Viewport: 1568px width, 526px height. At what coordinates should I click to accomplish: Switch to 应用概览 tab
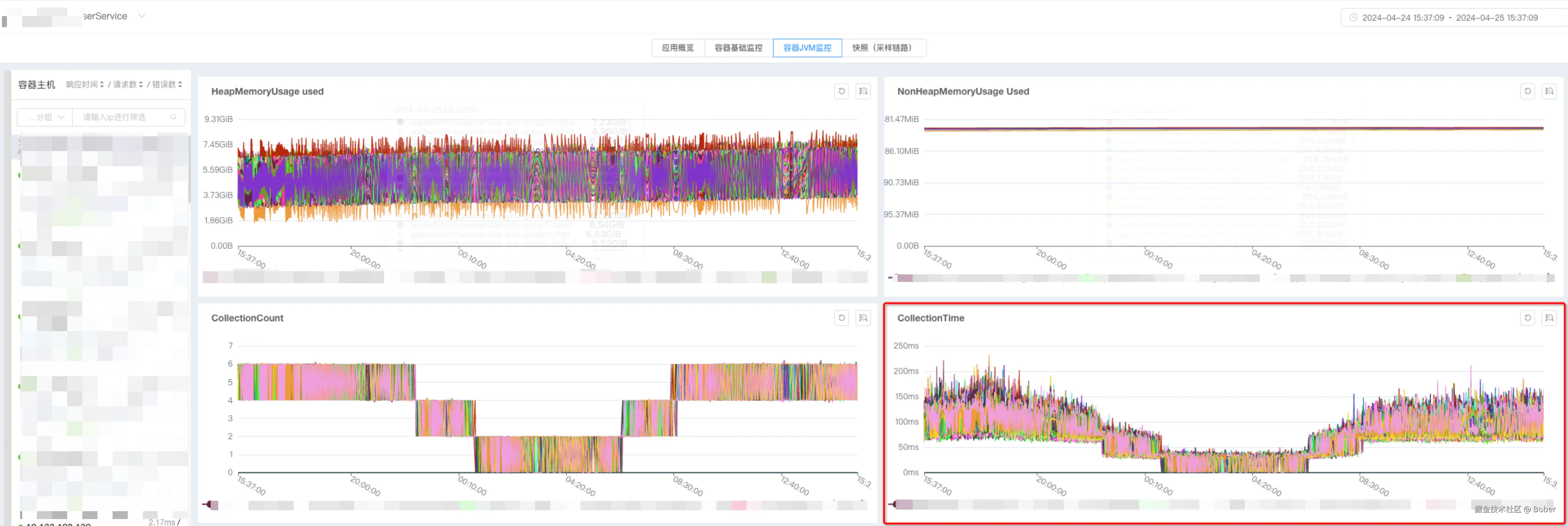pyautogui.click(x=677, y=48)
